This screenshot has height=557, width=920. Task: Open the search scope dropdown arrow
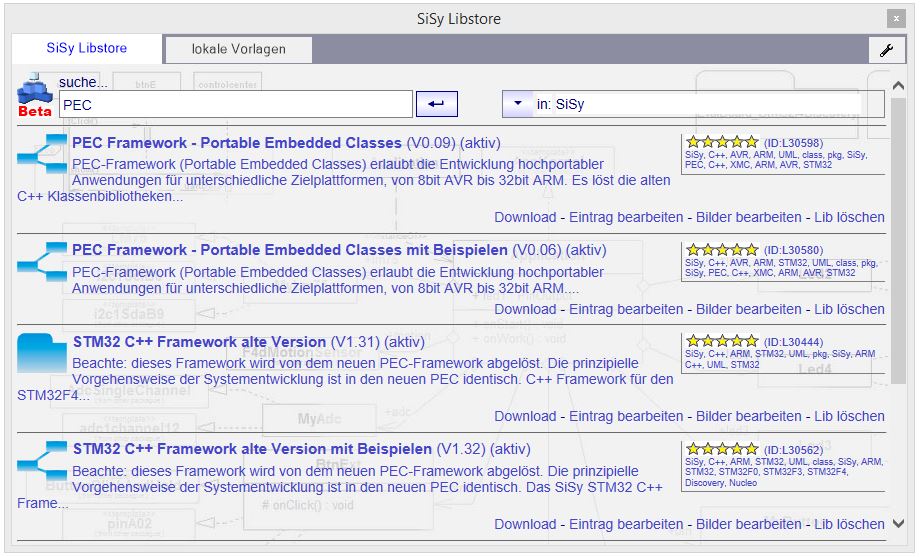pos(517,104)
